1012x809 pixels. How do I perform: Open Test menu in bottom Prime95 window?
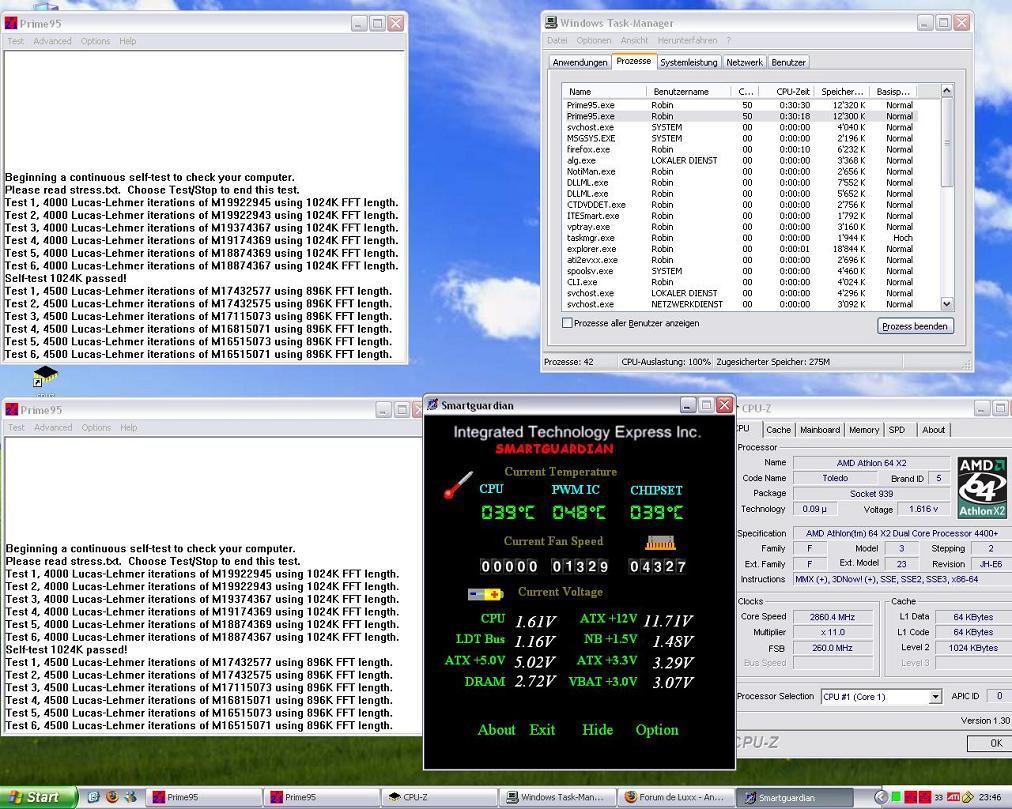tap(16, 427)
